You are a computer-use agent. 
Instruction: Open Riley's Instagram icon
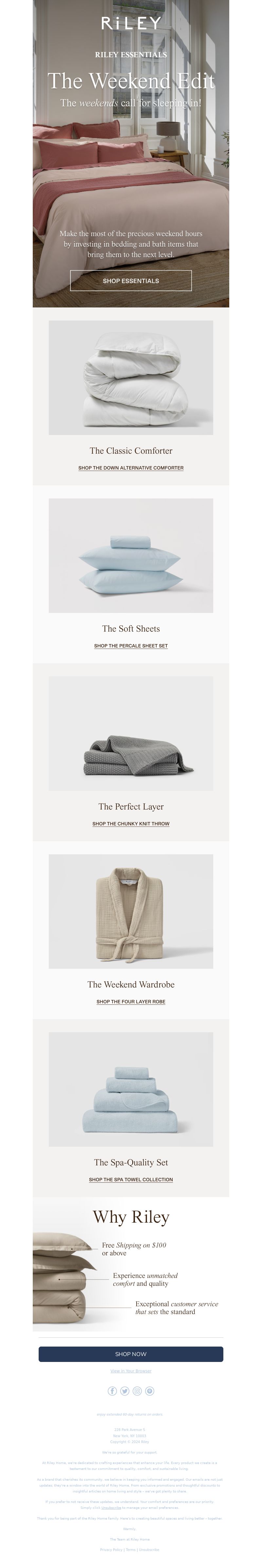click(x=137, y=1391)
